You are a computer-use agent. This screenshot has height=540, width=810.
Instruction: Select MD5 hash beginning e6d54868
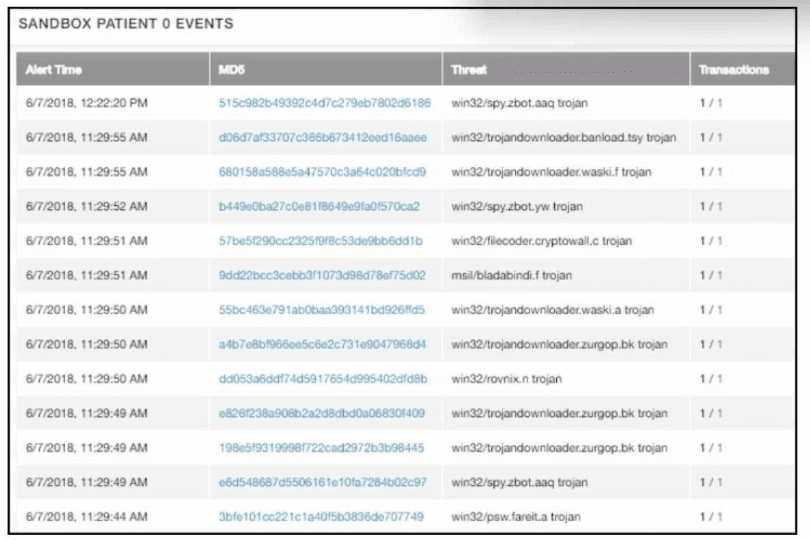[x=322, y=482]
